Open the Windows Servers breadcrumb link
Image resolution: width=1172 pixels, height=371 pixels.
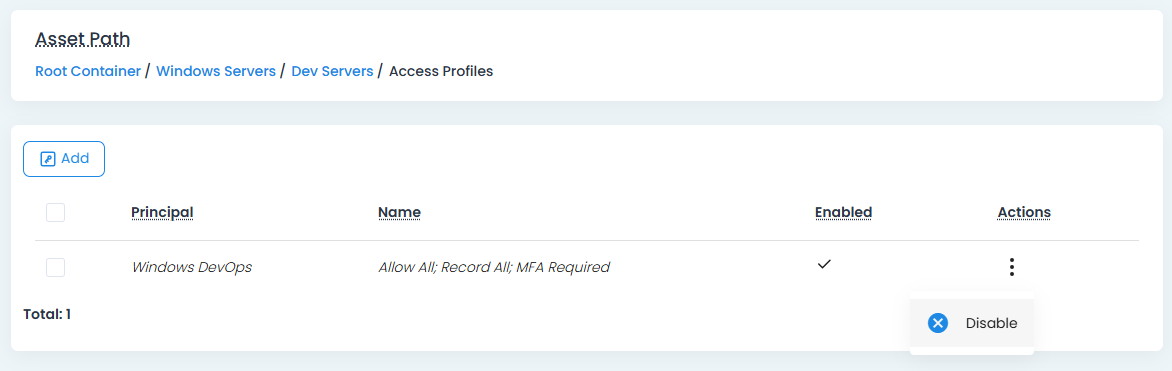click(216, 72)
